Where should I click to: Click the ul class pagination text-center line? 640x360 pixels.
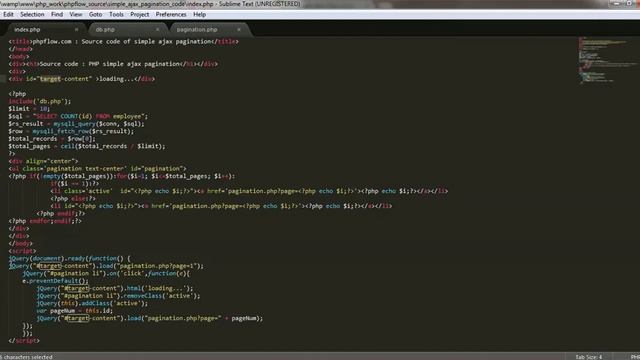tap(97, 169)
